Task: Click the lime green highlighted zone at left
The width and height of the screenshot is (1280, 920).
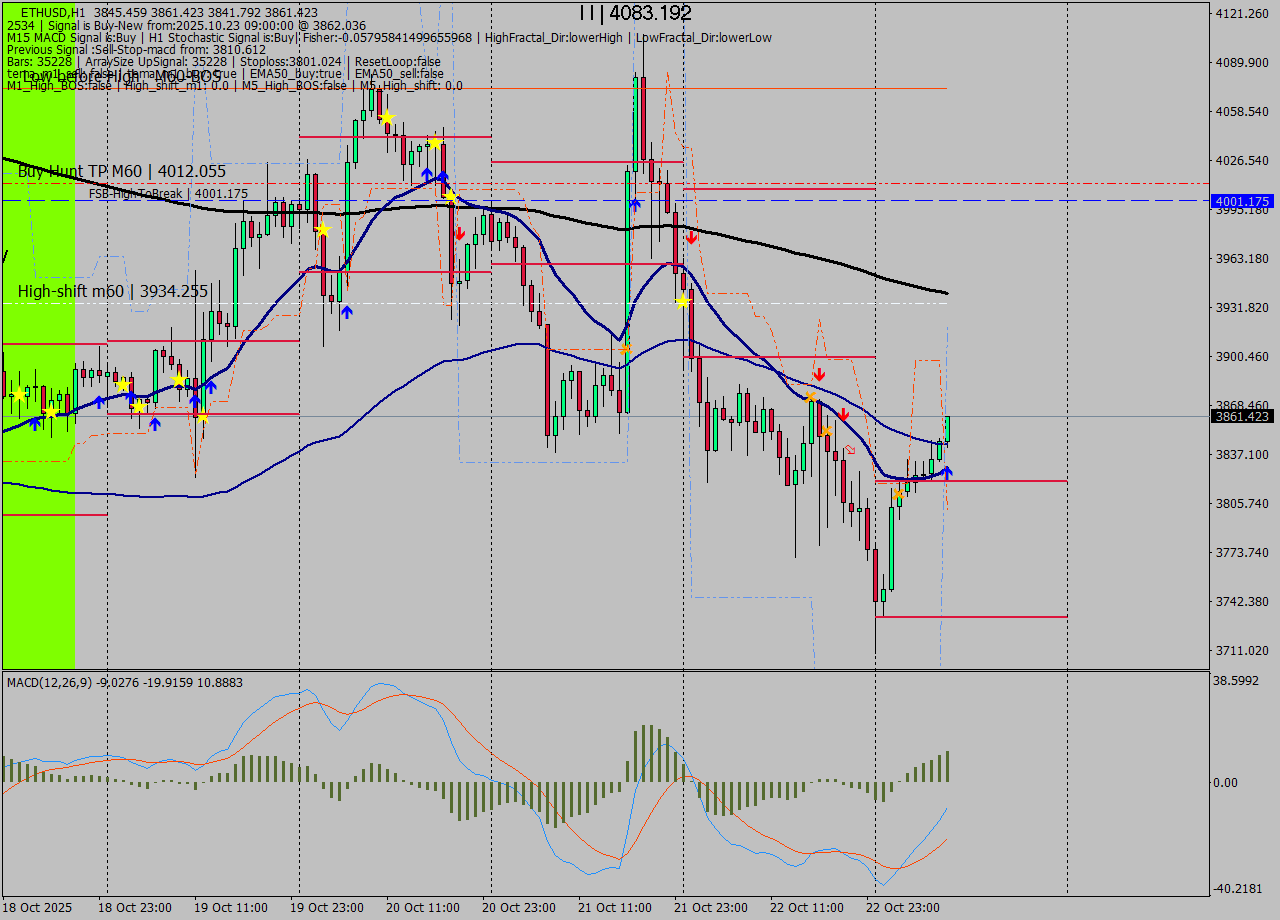Action: 39,400
